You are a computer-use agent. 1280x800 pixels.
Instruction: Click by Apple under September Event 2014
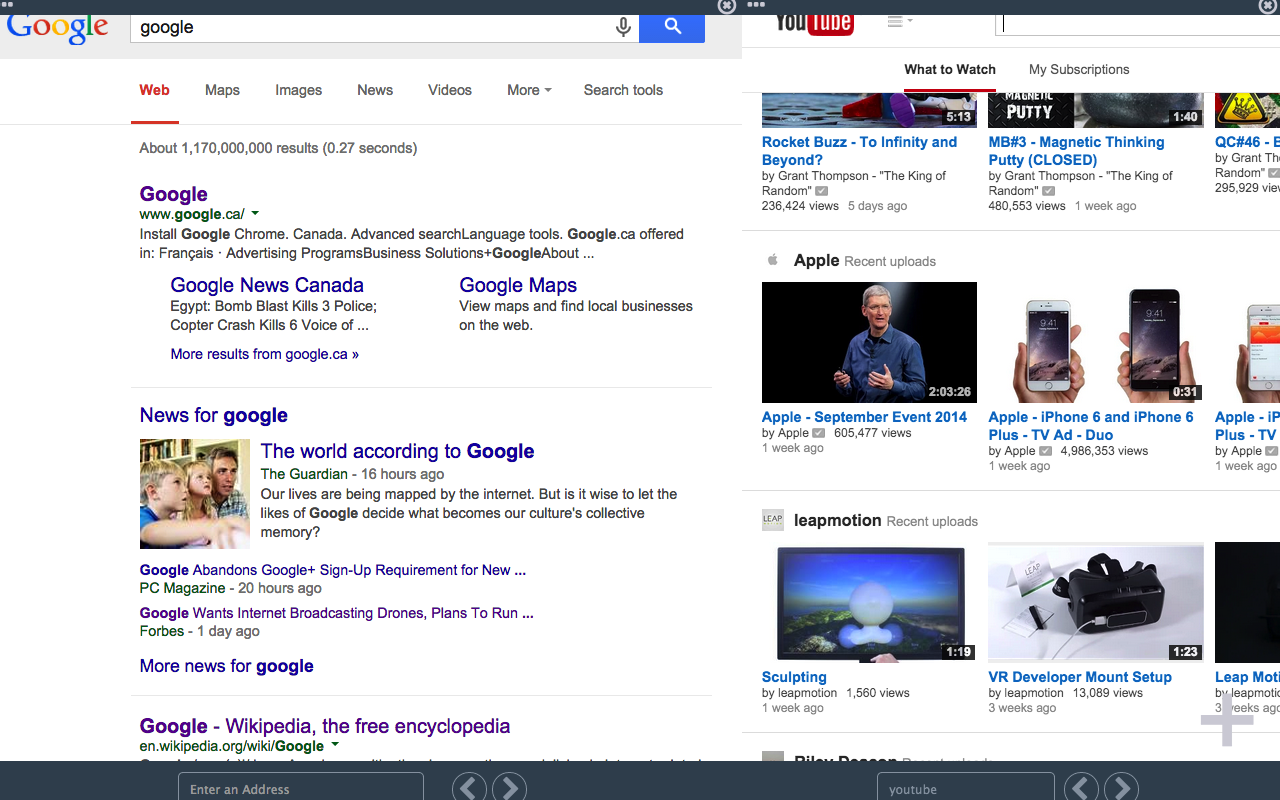pyautogui.click(x=785, y=433)
